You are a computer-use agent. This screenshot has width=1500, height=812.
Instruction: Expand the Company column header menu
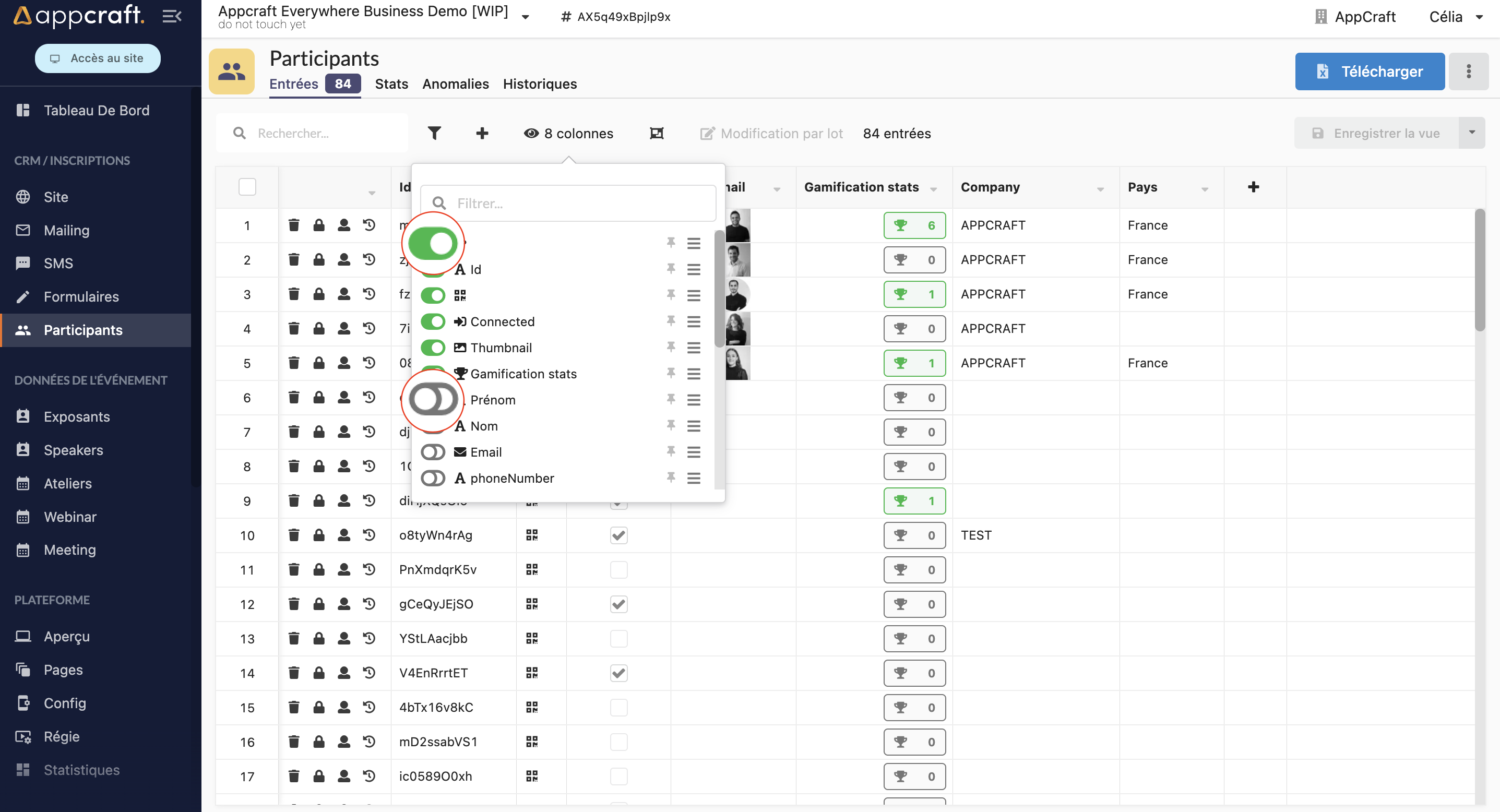pyautogui.click(x=1100, y=188)
